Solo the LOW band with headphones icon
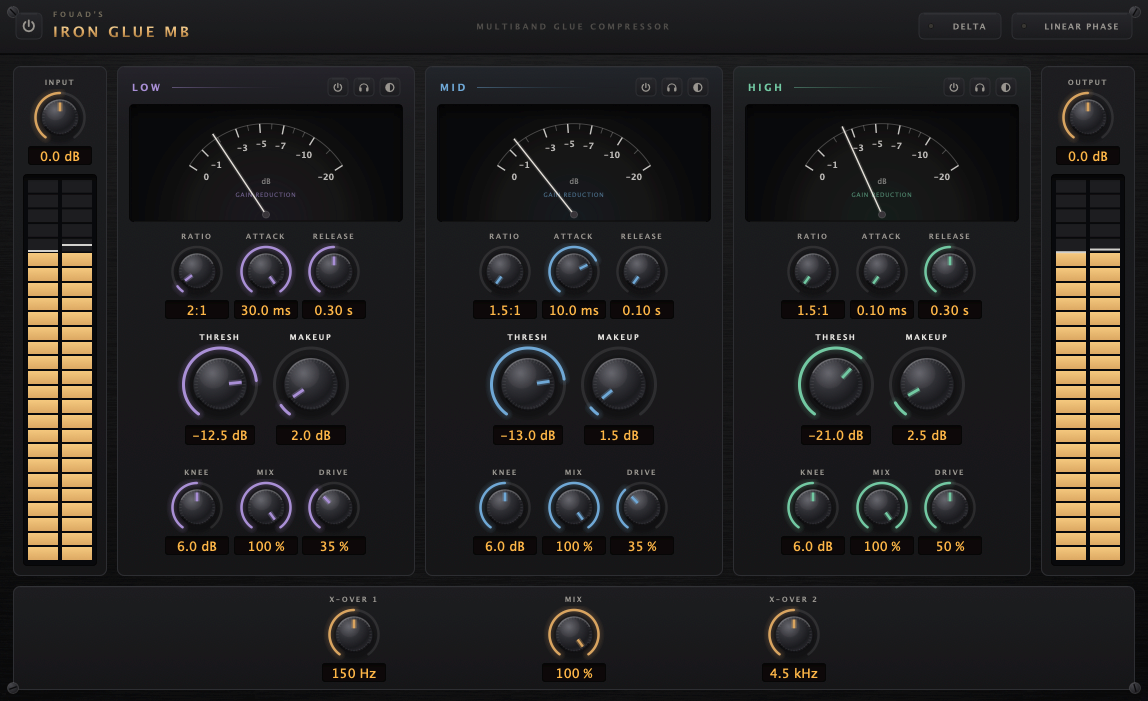 (x=364, y=87)
